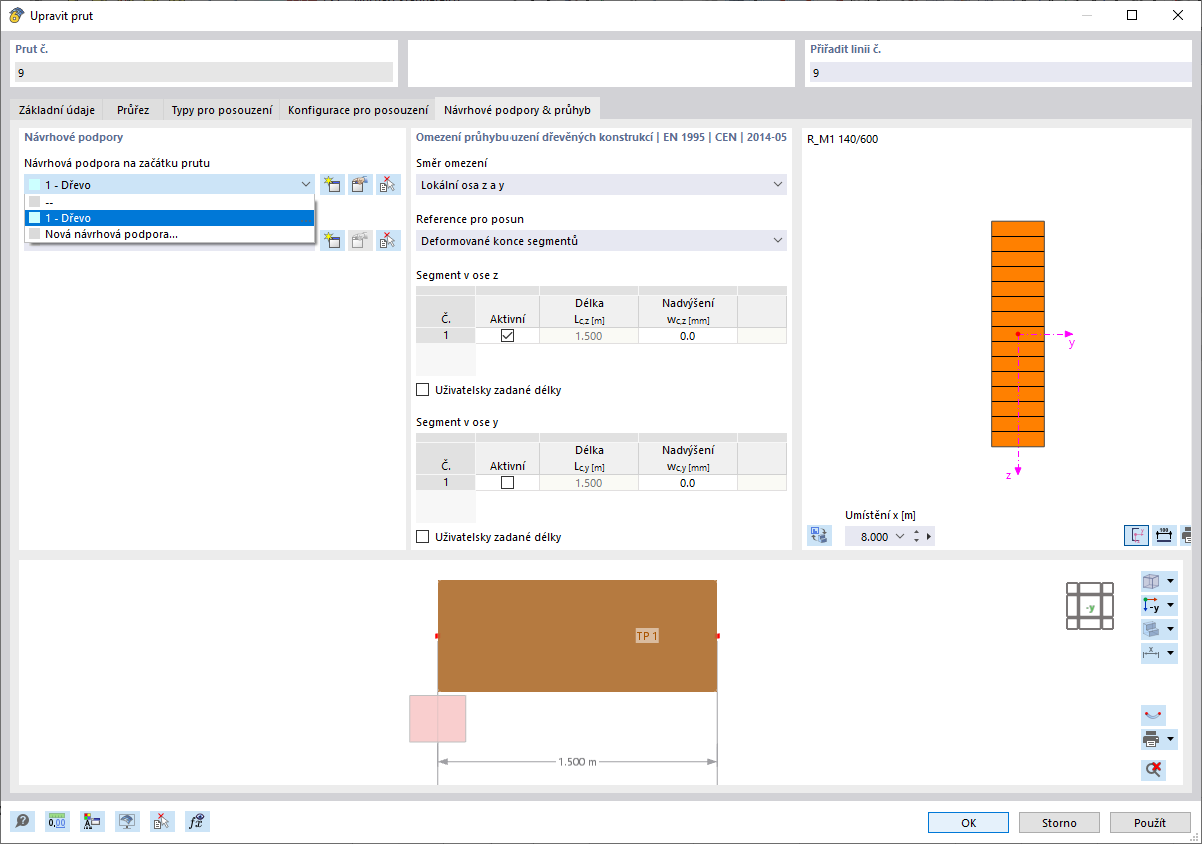The image size is (1202, 844).
Task: Click the Storno button
Action: (x=1059, y=823)
